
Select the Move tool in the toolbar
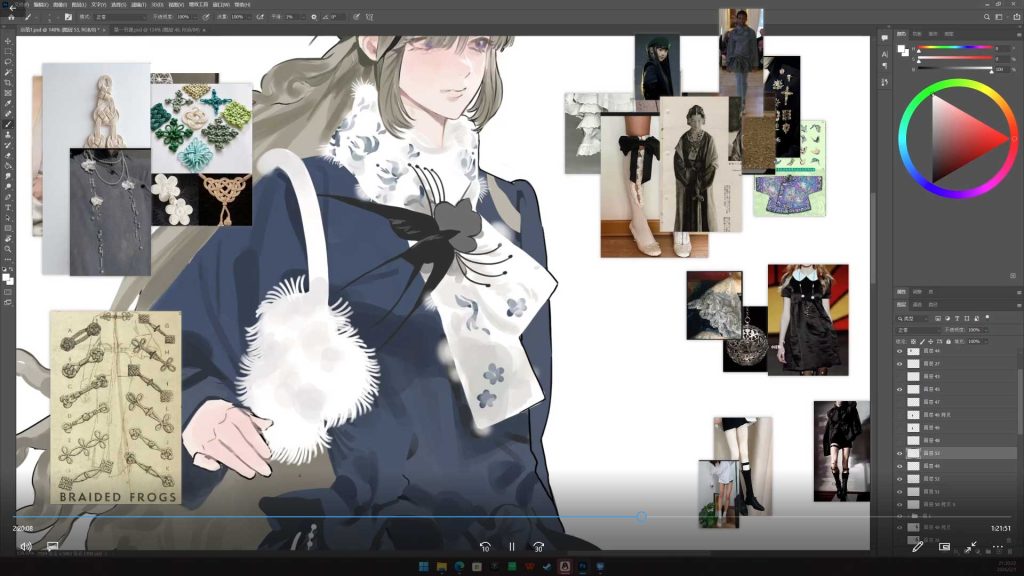click(x=7, y=39)
